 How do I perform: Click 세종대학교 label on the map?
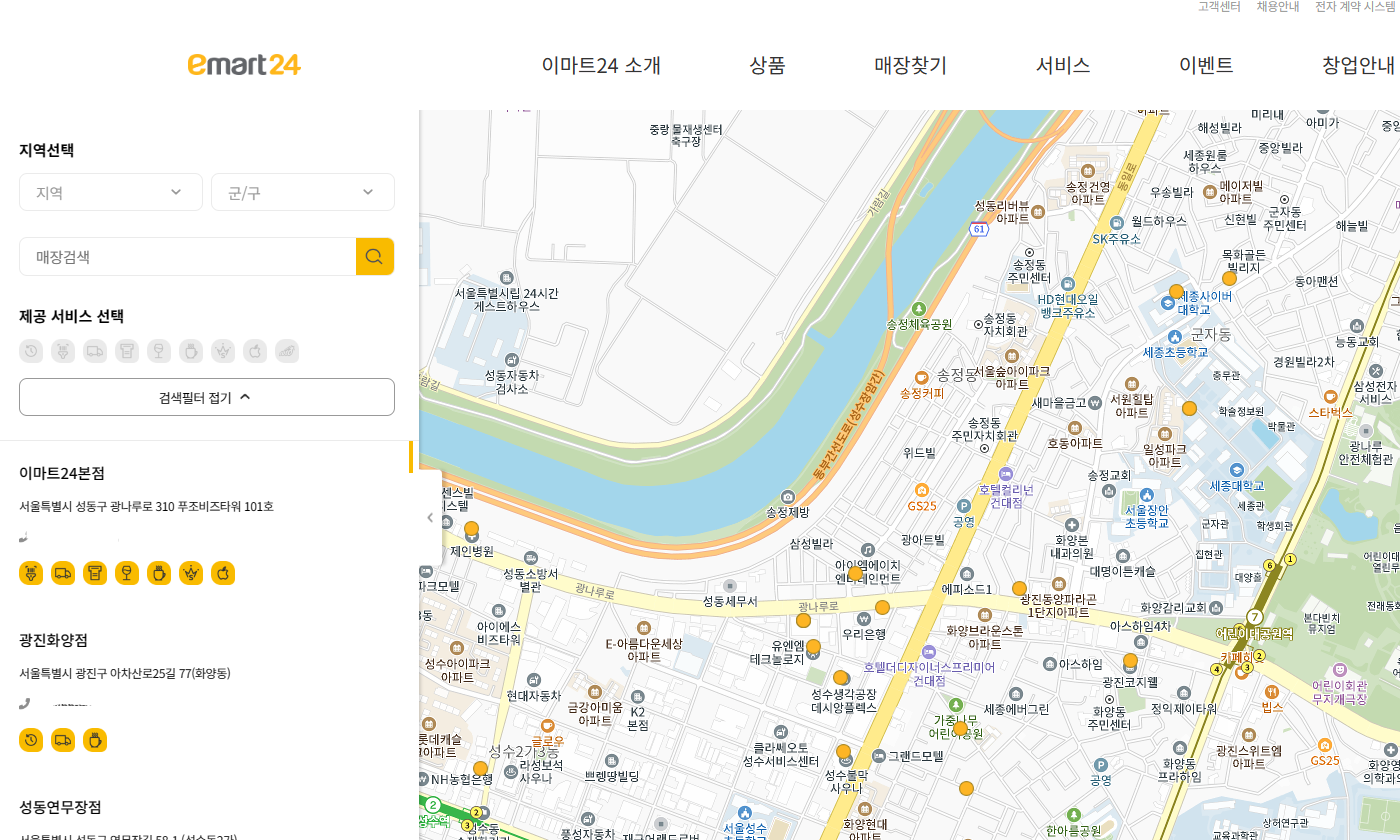click(x=1236, y=486)
